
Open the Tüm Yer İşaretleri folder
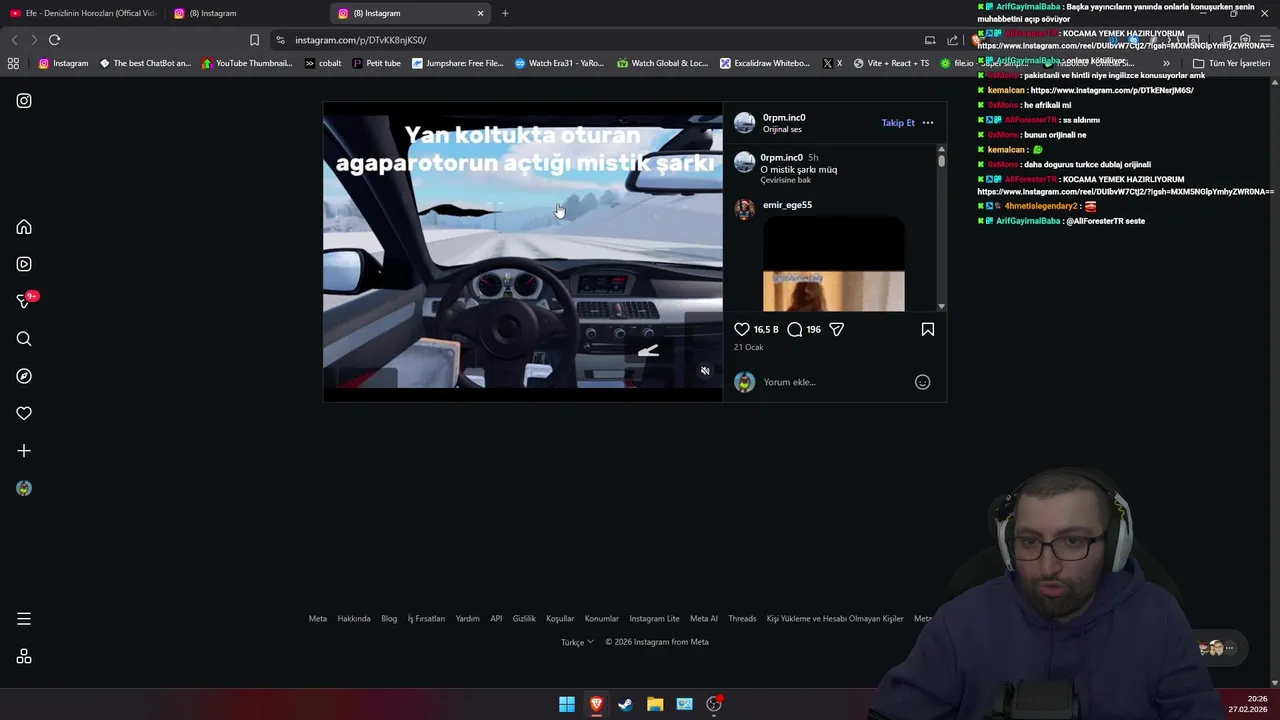[1231, 63]
